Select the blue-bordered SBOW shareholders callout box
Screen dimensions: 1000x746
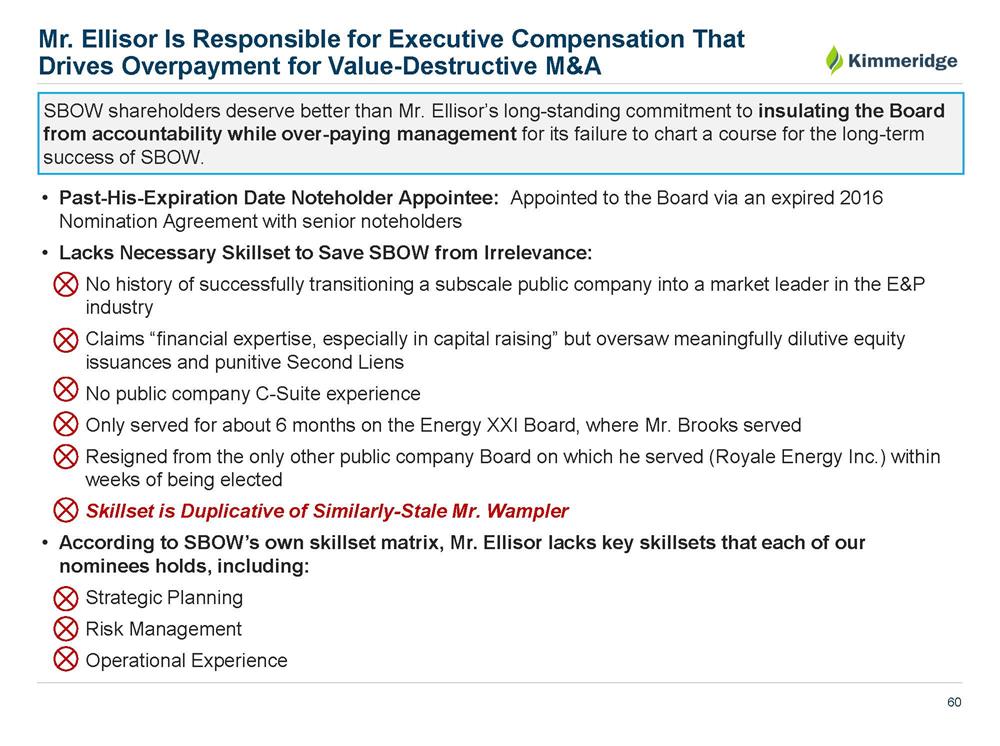point(500,133)
